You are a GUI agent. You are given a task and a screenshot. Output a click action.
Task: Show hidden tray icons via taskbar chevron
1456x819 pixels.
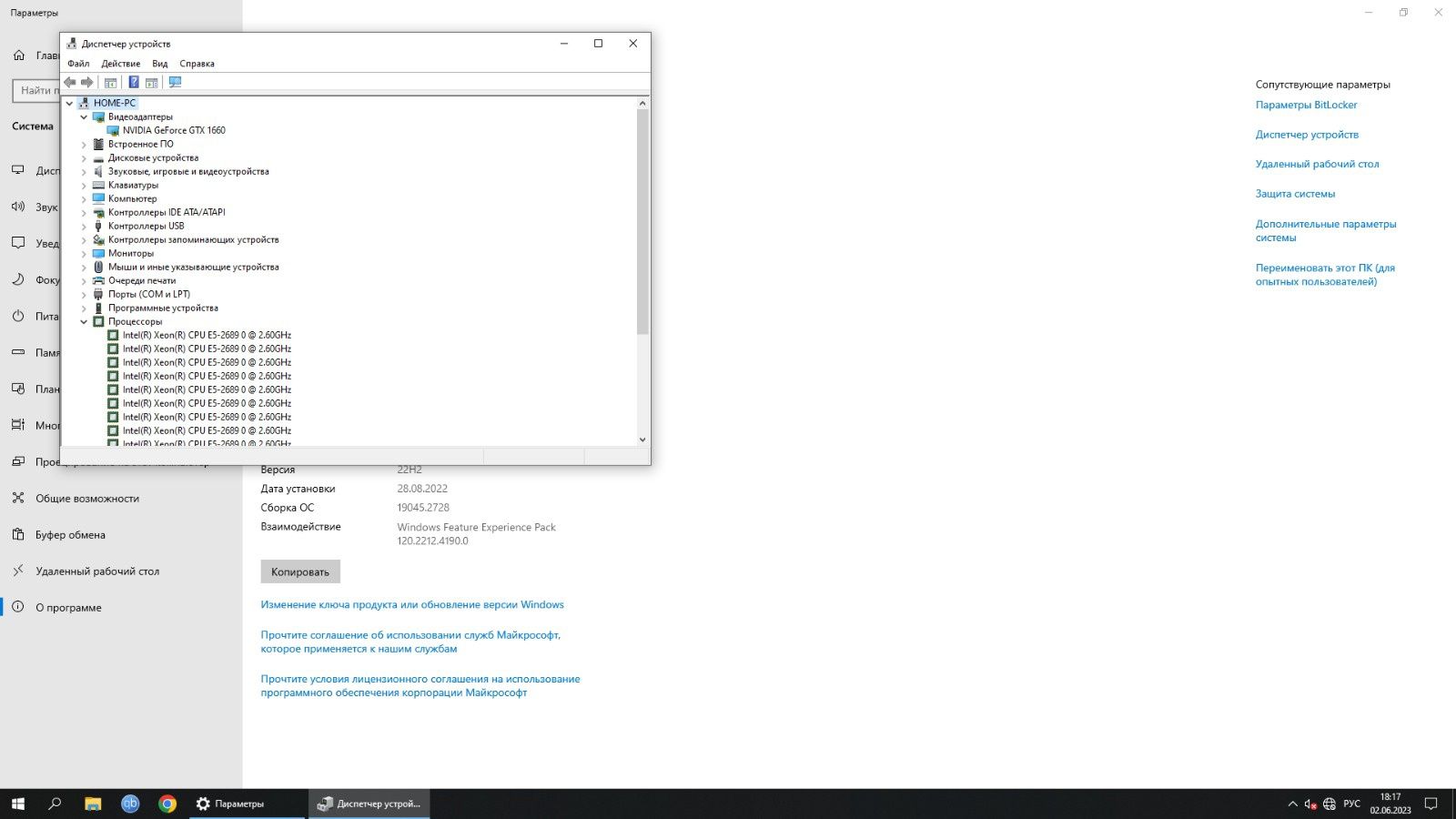tap(1292, 804)
